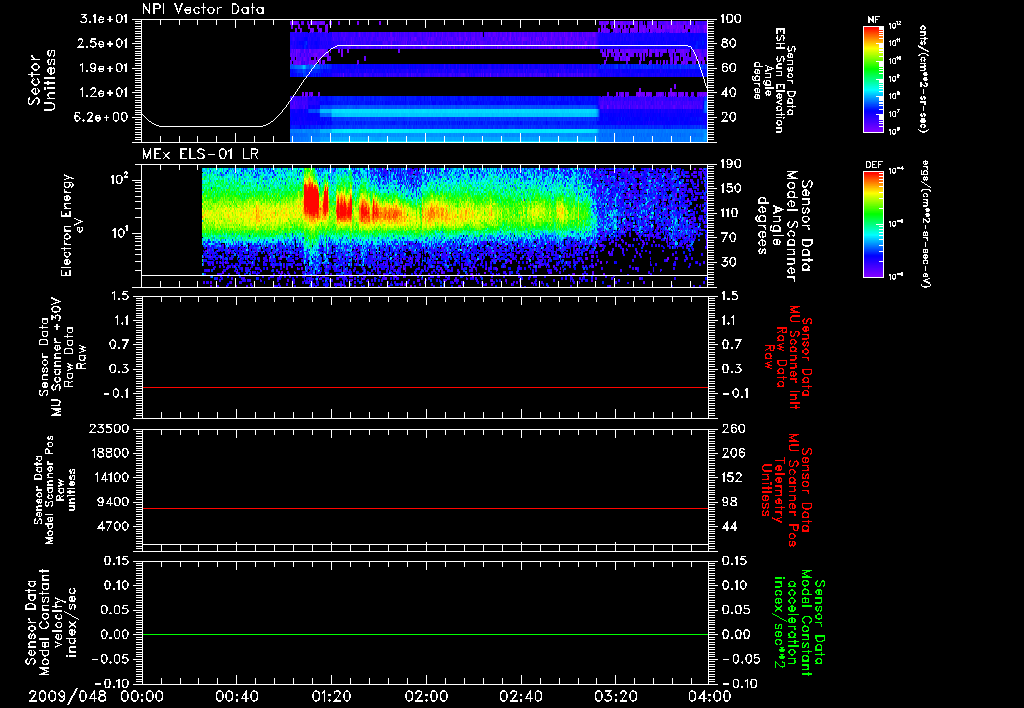
Task: Click the 190 scanner angle tick value
Action: click(x=731, y=164)
